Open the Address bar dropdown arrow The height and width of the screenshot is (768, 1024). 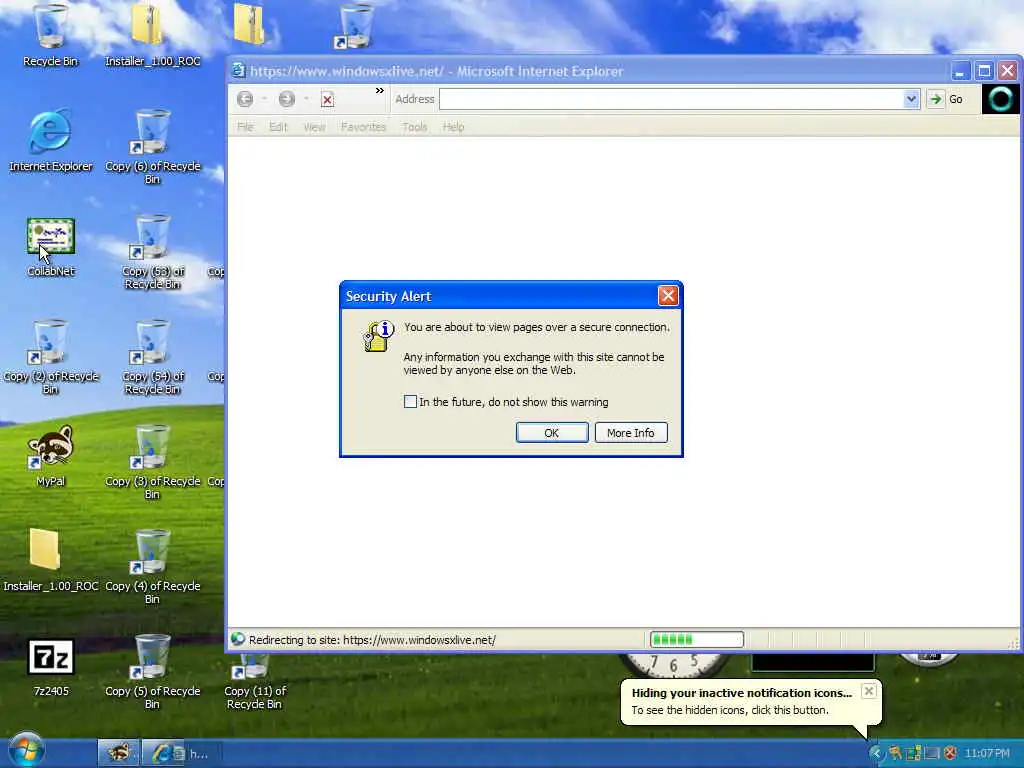[x=911, y=99]
